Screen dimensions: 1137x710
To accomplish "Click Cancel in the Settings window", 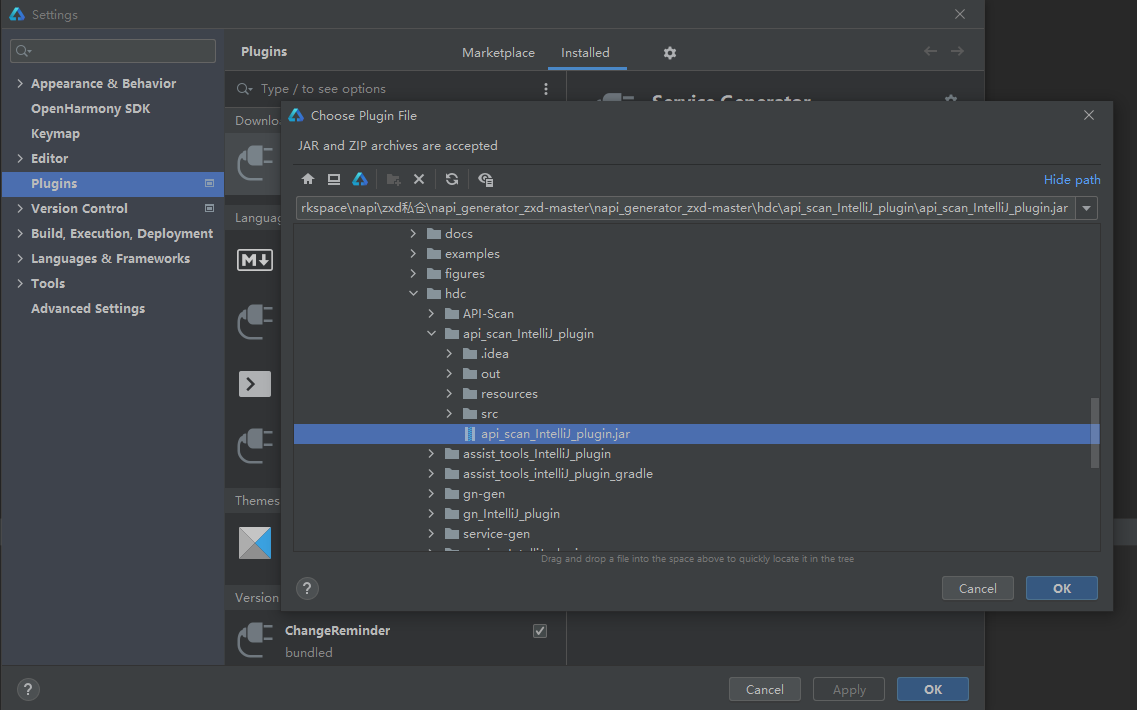I will [764, 689].
